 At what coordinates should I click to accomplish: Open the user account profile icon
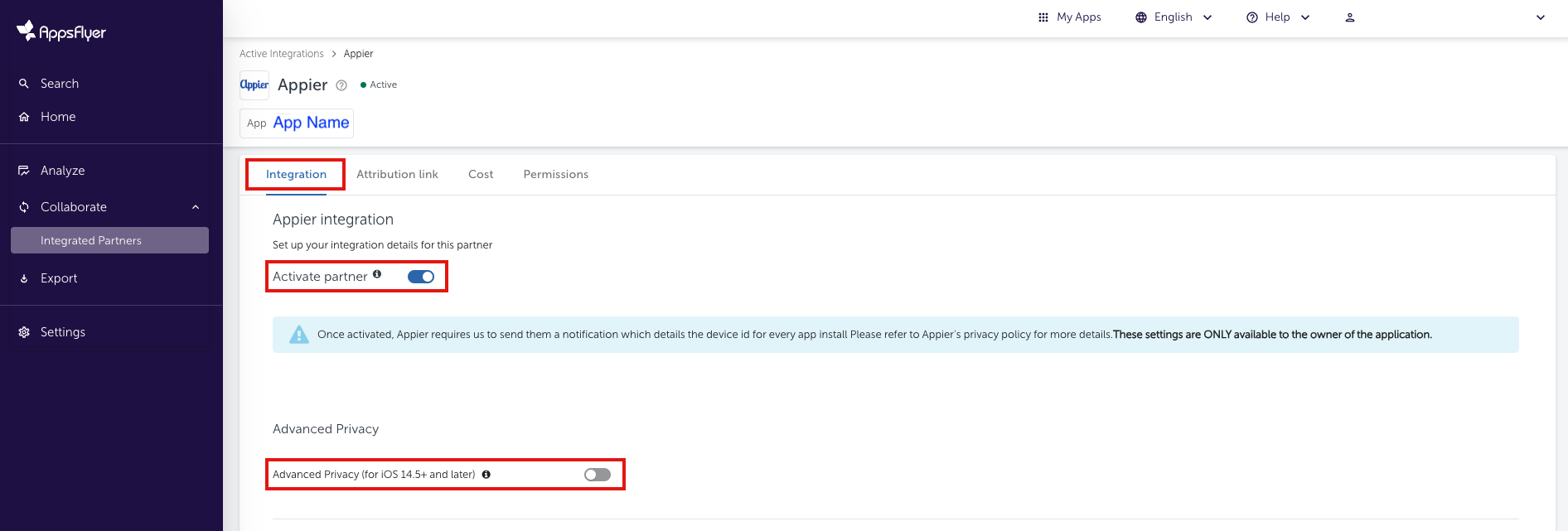(1350, 17)
